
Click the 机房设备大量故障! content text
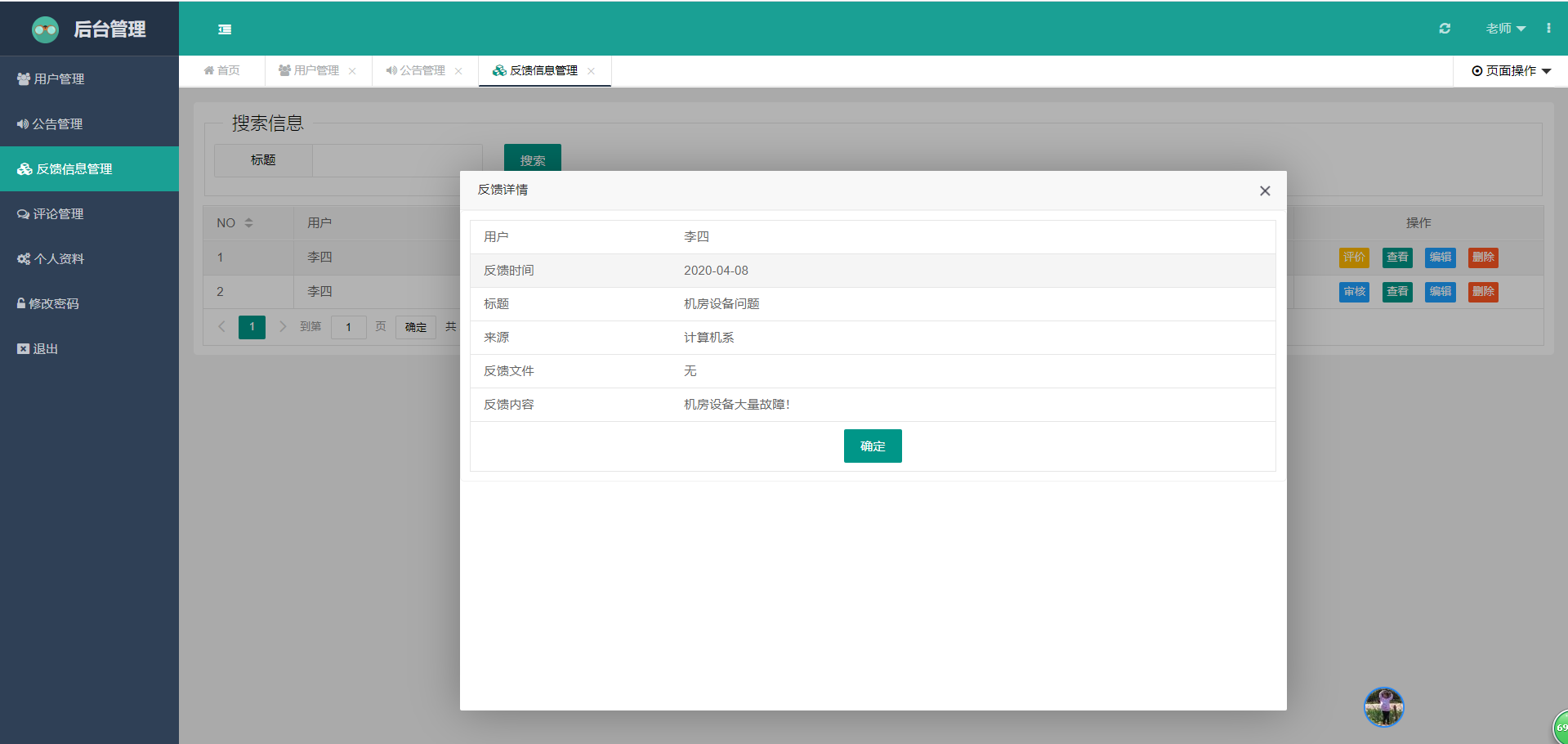737,405
